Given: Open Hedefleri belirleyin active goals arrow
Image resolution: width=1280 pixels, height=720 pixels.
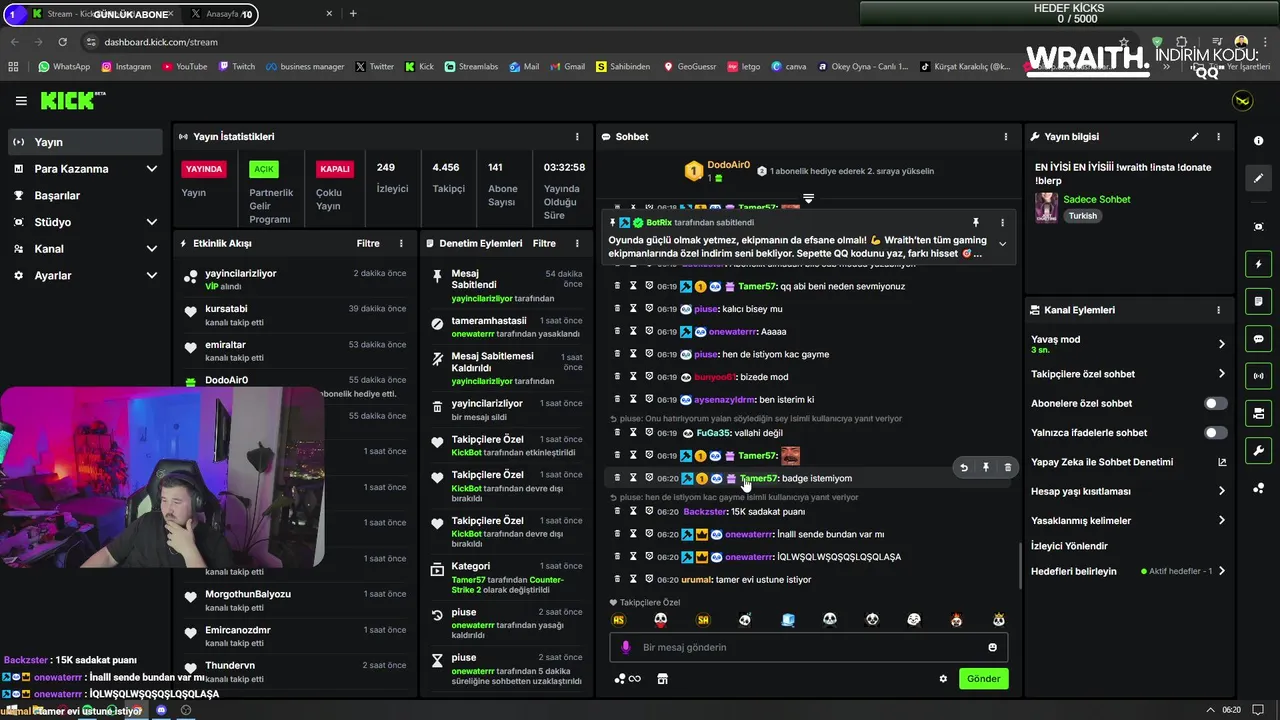Looking at the screenshot, I should 1221,571.
